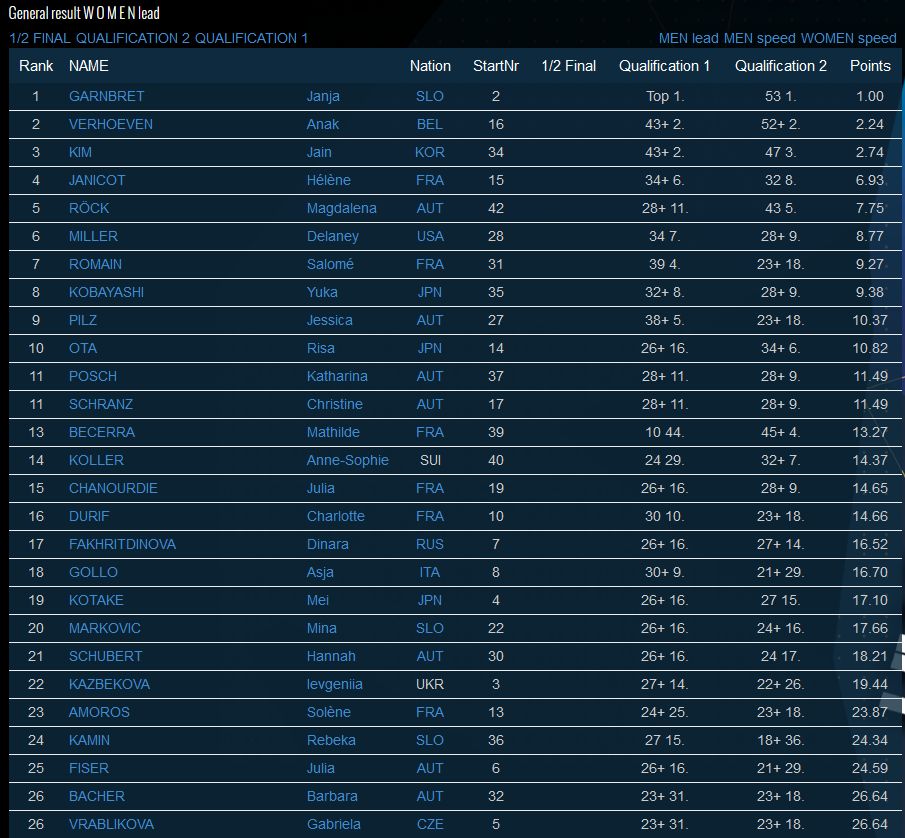
Task: Select JANICOT in the ranking table
Action: point(100,180)
